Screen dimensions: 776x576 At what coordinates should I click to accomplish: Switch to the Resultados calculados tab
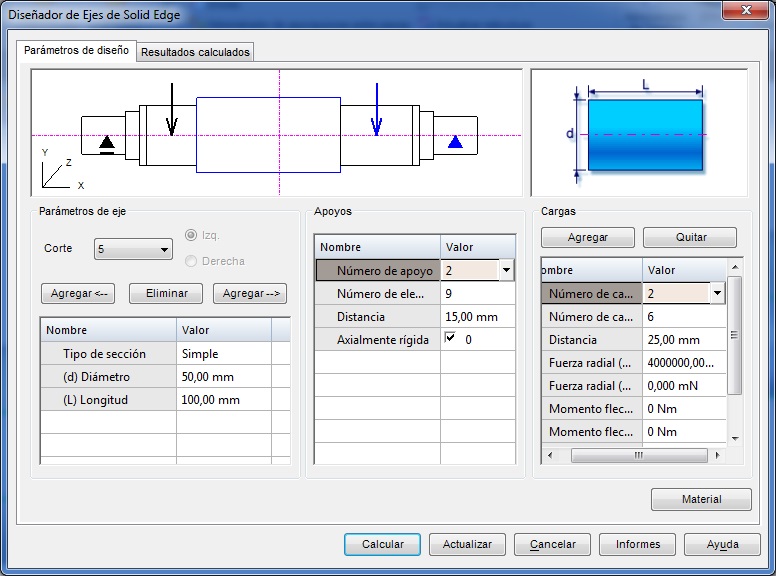195,52
